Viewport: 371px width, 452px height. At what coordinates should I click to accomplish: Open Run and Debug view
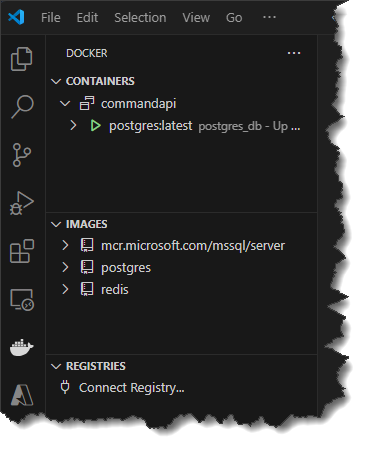(22, 203)
